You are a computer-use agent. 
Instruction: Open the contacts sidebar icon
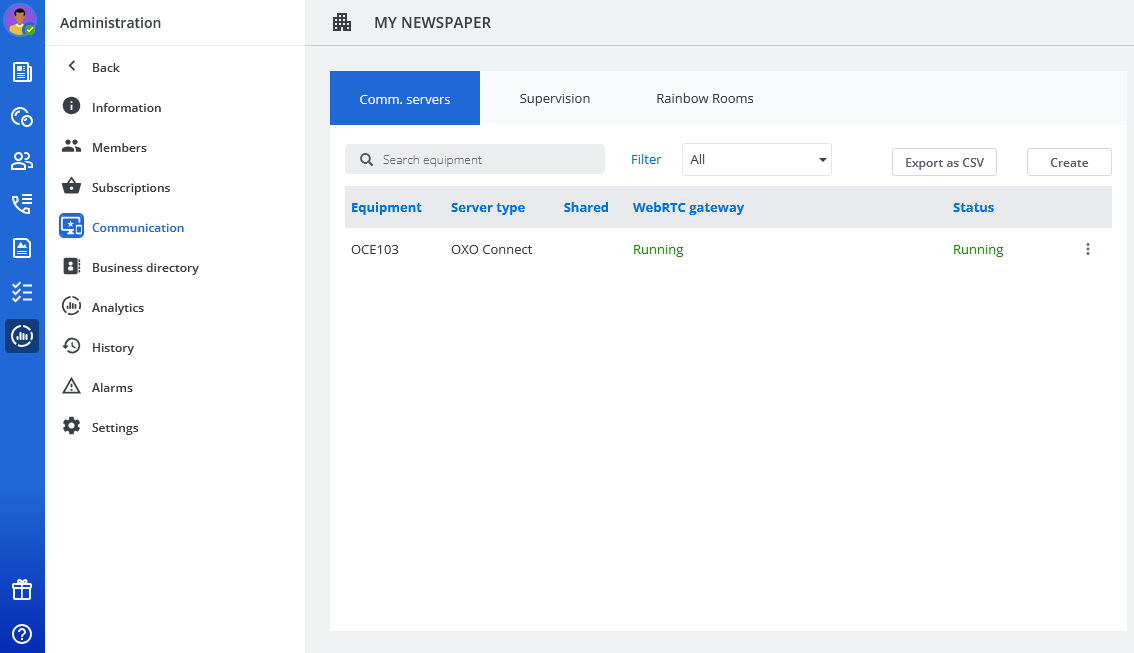click(22, 161)
